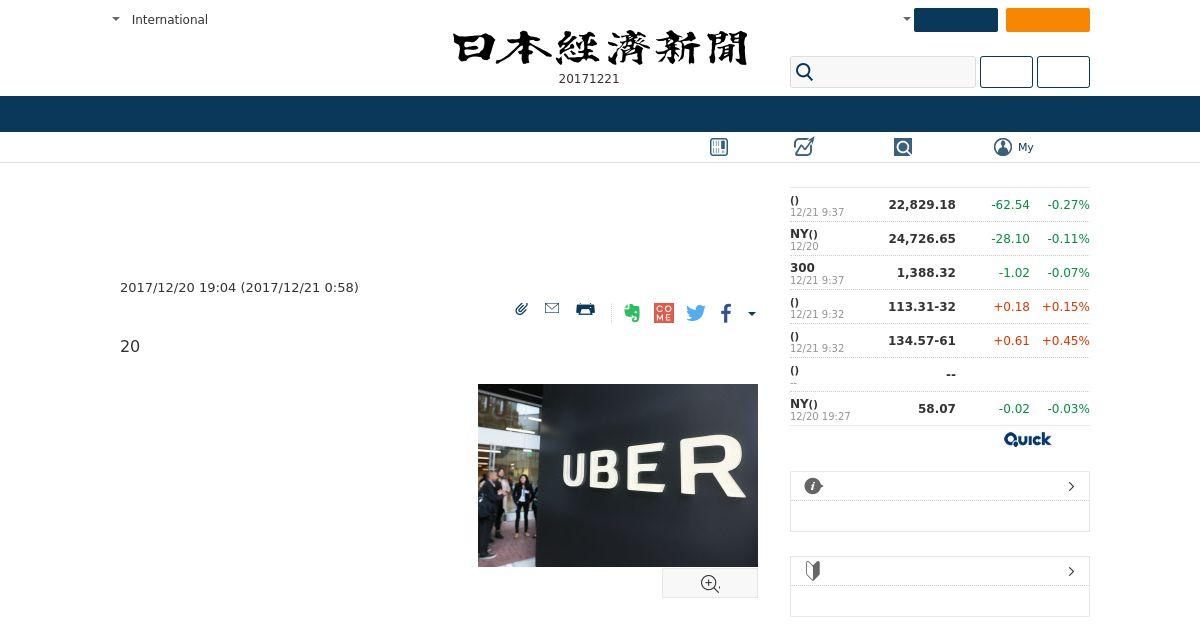Share the article via email envelope icon

click(552, 308)
